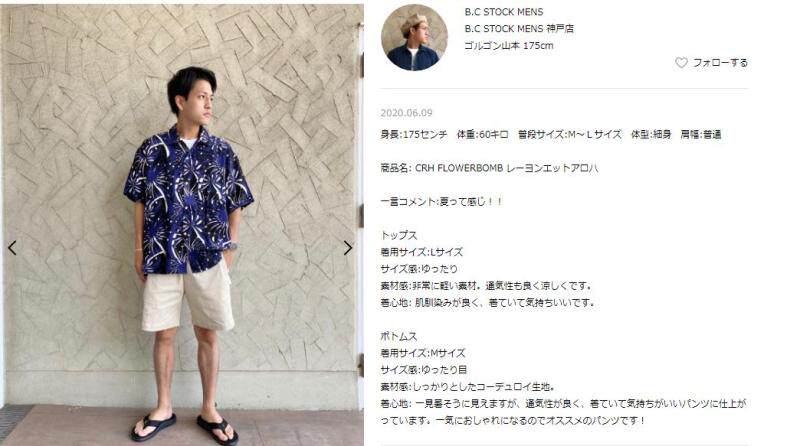Open the B.C STOCK MENS brand link
This screenshot has height=446, width=800.
click(x=504, y=12)
